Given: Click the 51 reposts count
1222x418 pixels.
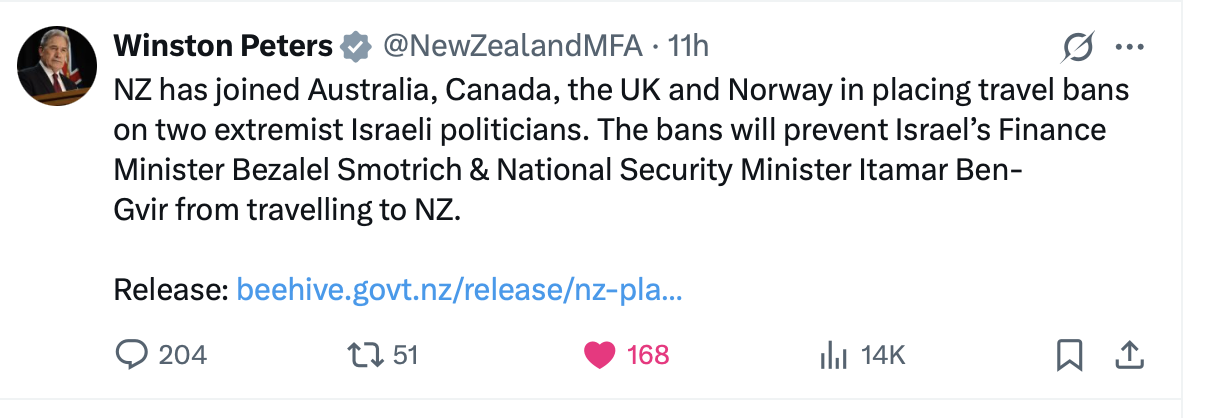Looking at the screenshot, I should [x=404, y=354].
